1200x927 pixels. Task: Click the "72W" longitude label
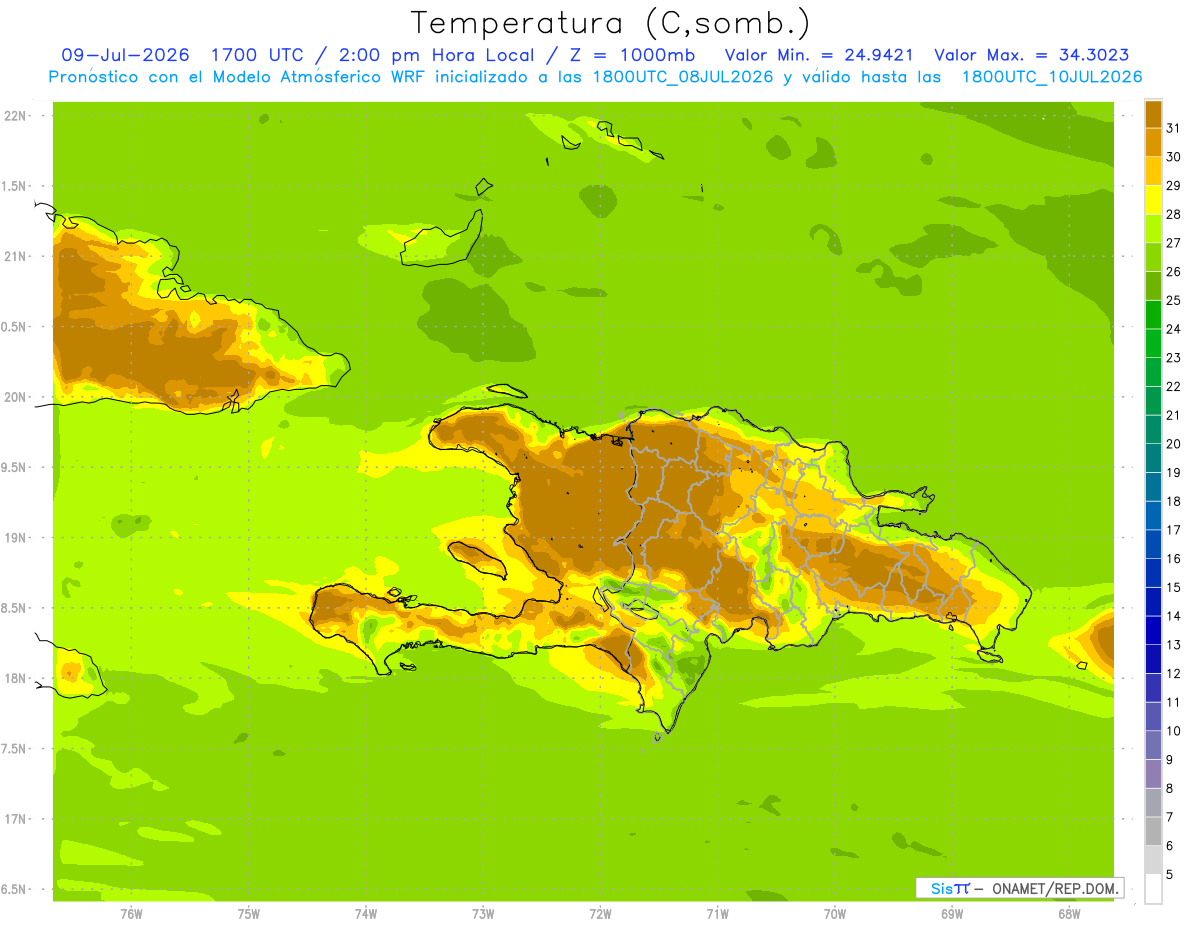[x=600, y=913]
